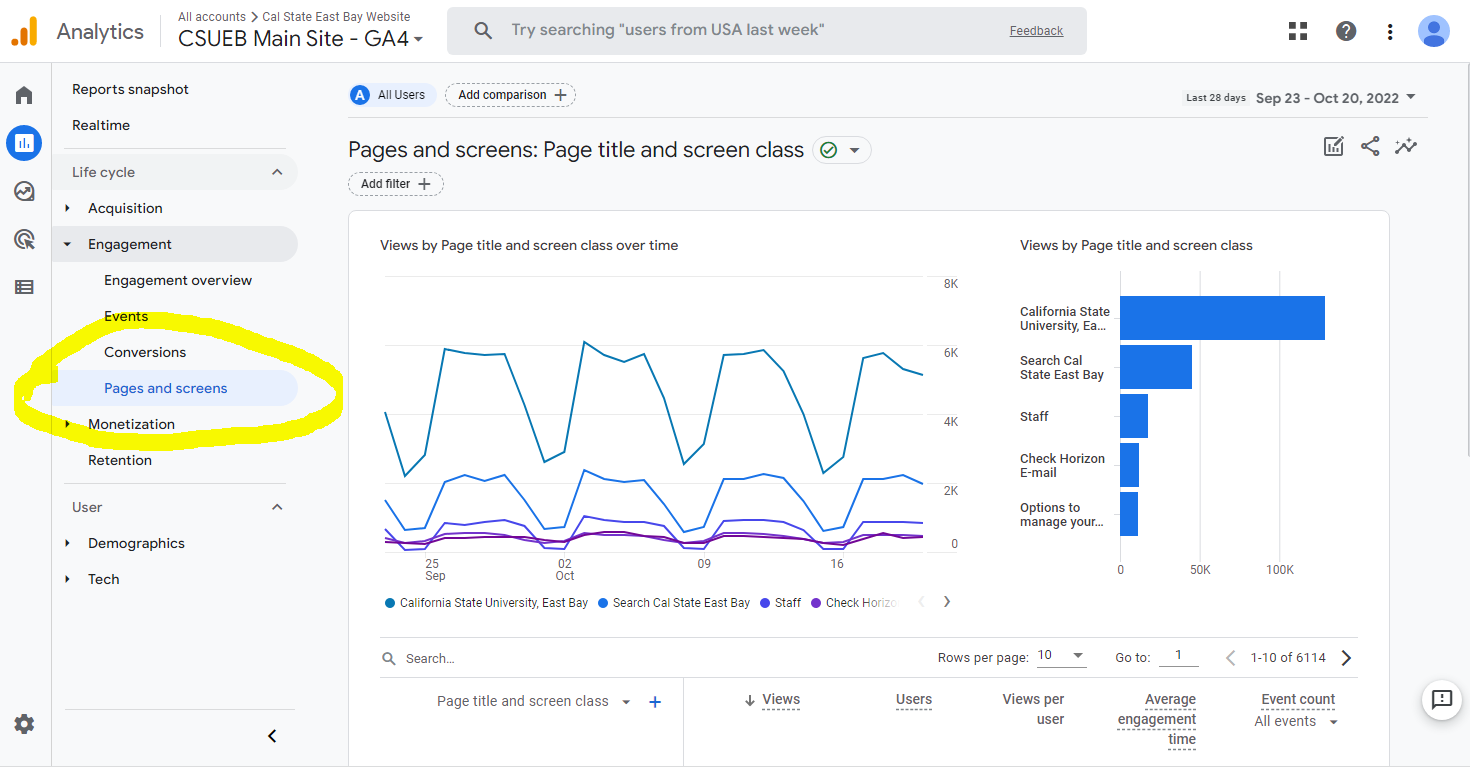Select the Reports icon in left rail
Viewport: 1470px width, 771px height.
(24, 143)
